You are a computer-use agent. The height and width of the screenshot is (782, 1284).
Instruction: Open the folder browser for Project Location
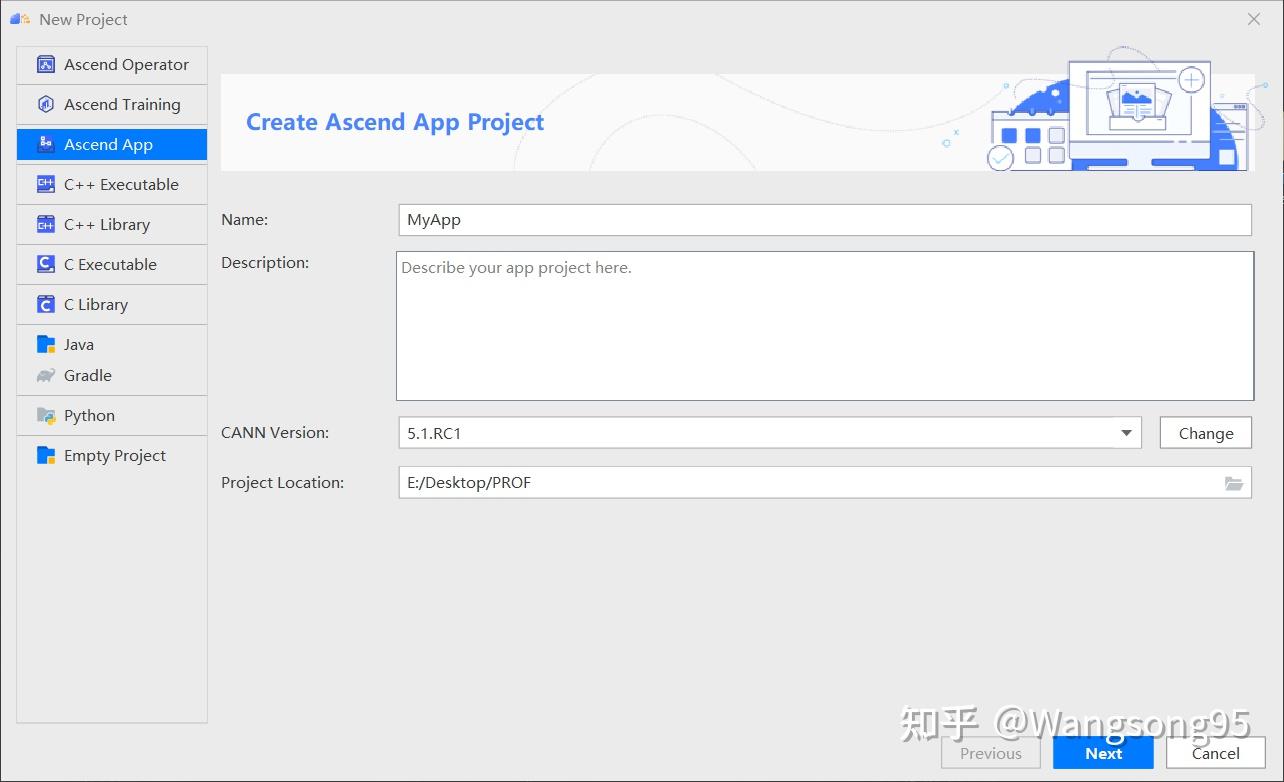click(1235, 482)
